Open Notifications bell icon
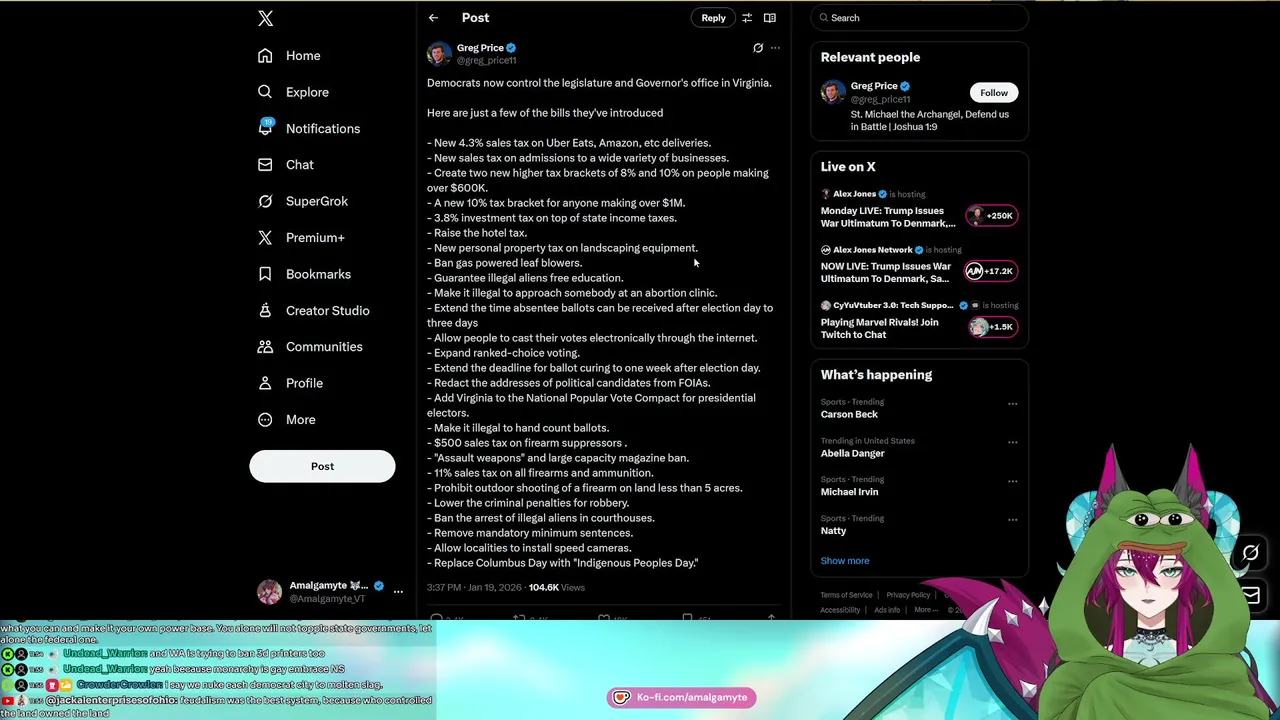 click(x=265, y=128)
